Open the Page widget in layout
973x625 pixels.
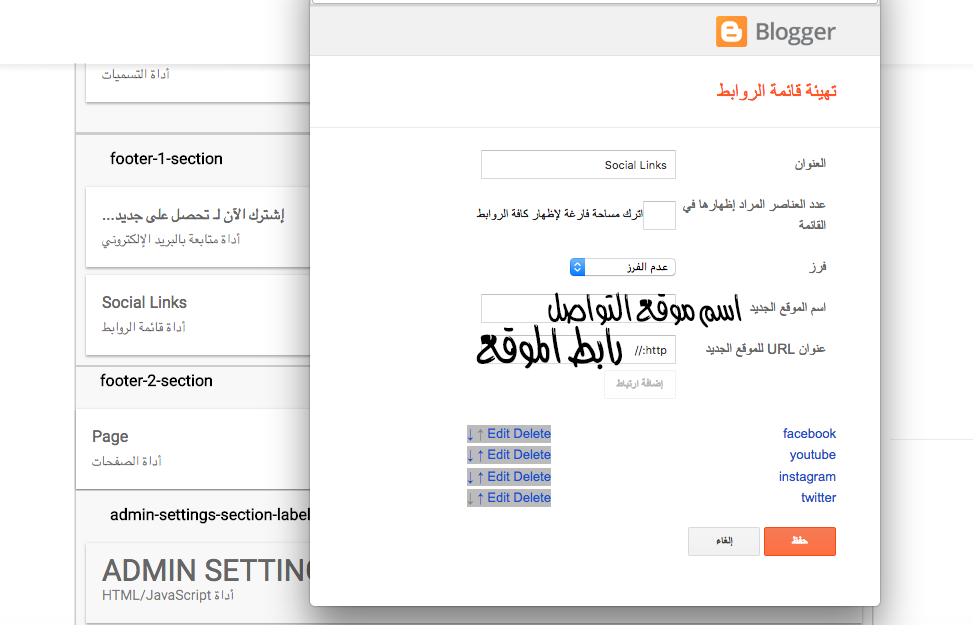tap(193, 449)
